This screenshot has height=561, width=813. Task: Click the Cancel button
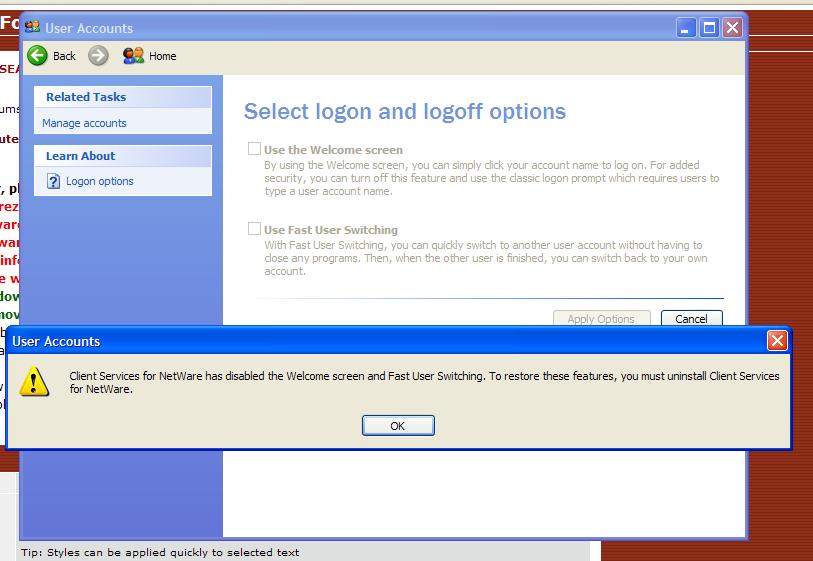(x=691, y=318)
